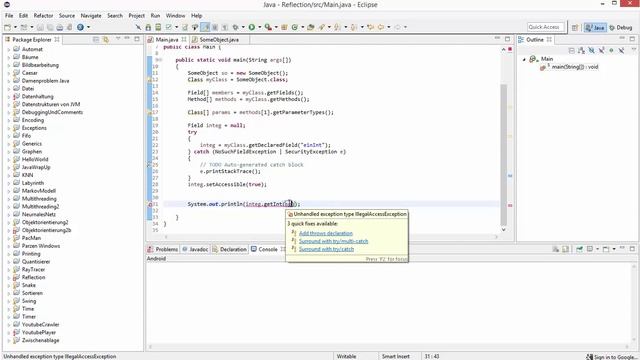The image size is (640, 360).
Task: Click the Pin Console icon
Action: (580, 249)
